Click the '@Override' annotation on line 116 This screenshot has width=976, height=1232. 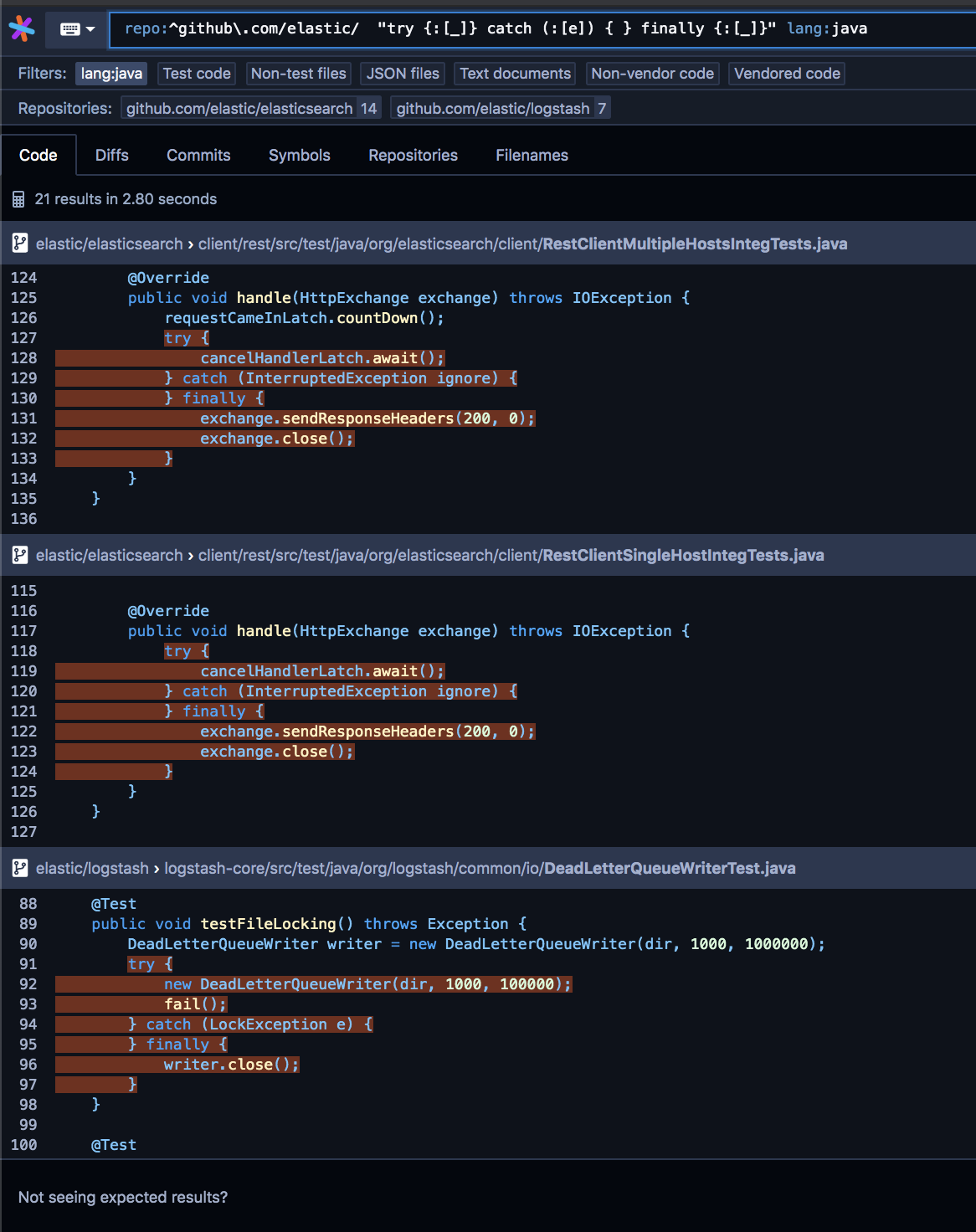(x=168, y=611)
